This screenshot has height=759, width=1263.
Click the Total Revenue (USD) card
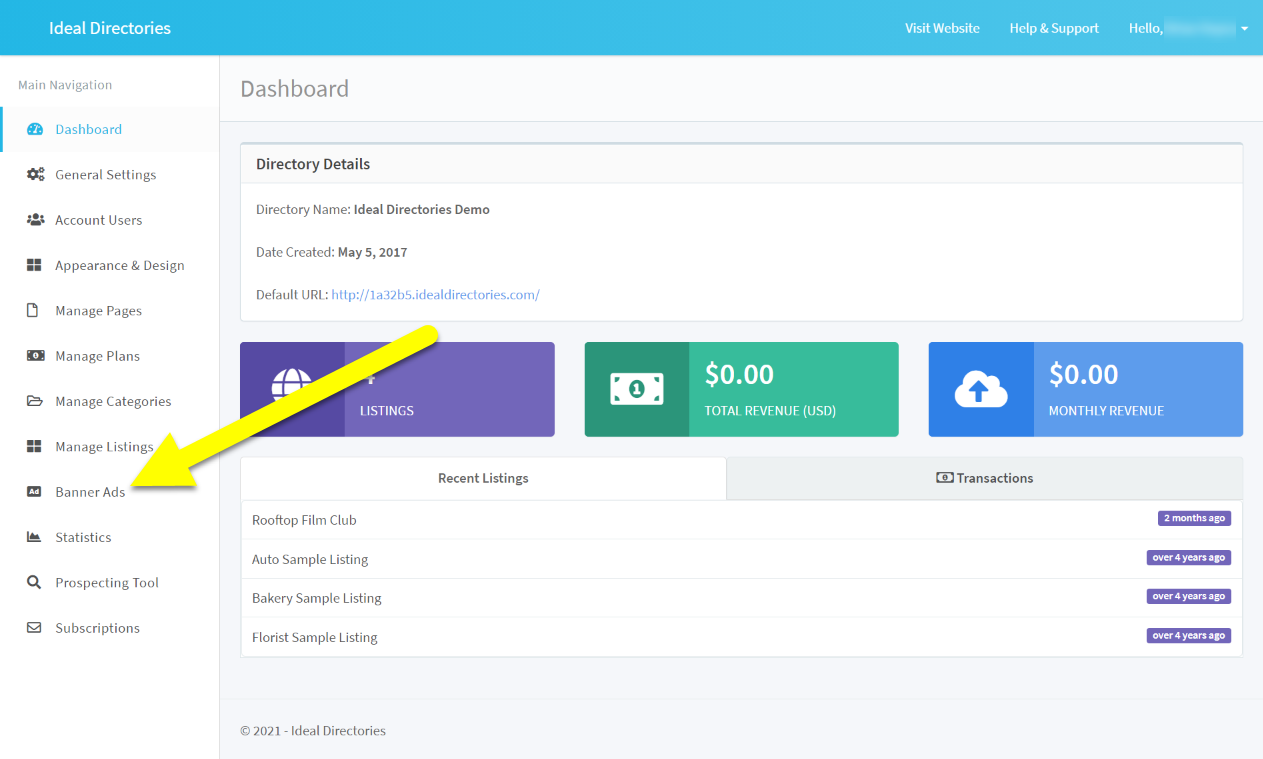[x=742, y=389]
